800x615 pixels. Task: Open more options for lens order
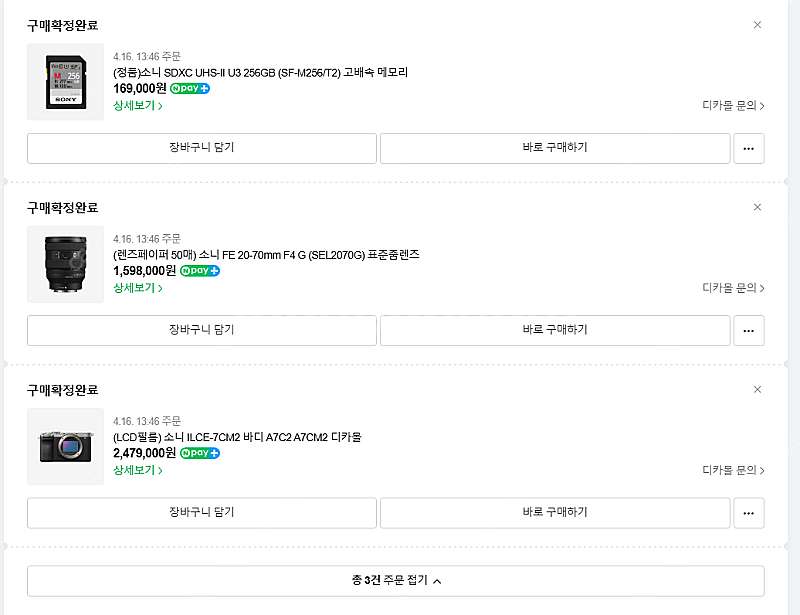(x=748, y=331)
